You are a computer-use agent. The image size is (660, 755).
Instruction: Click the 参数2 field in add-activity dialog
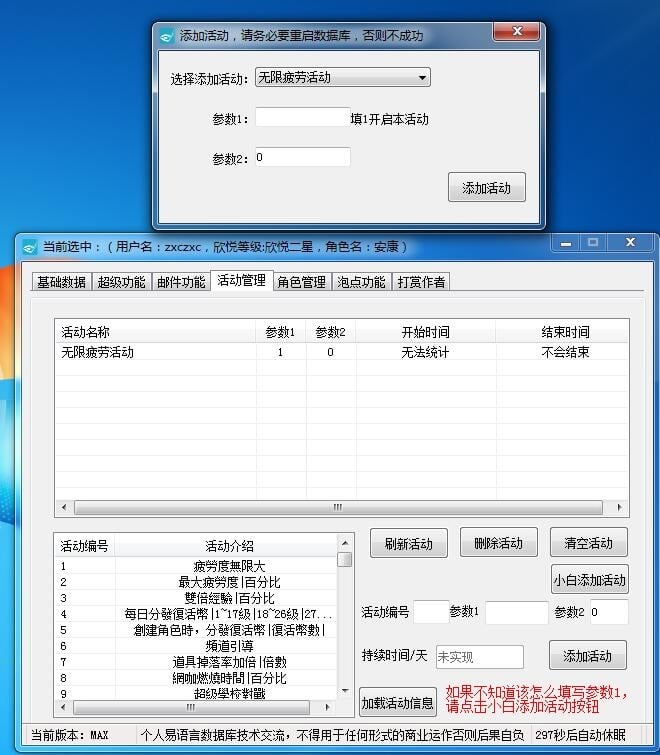302,157
